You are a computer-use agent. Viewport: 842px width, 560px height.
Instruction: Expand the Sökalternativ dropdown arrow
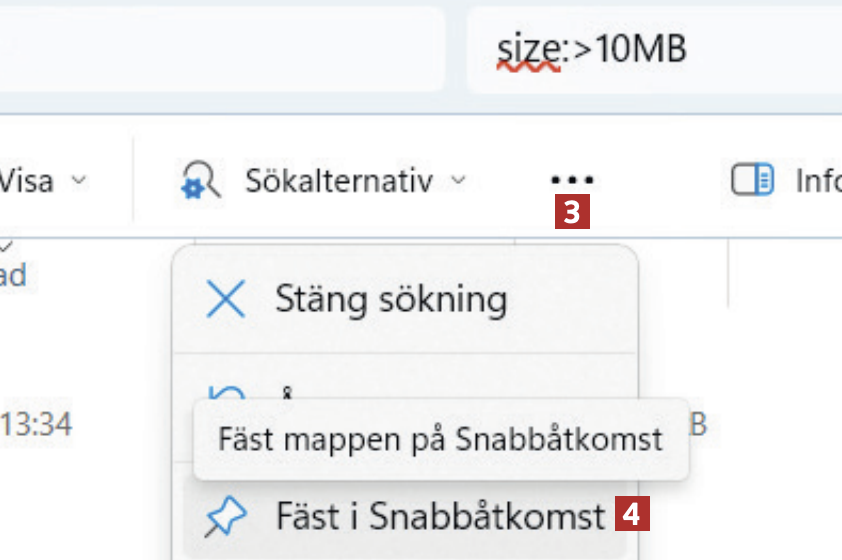pyautogui.click(x=458, y=182)
